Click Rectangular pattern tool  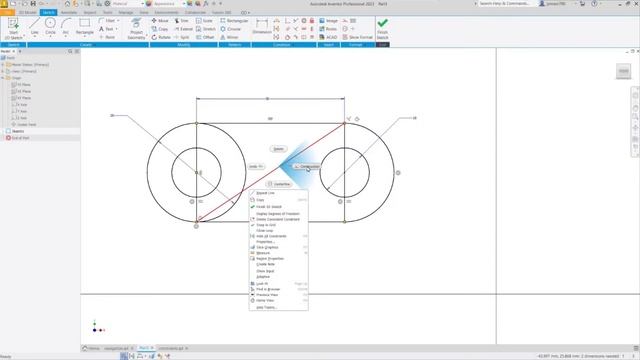pos(234,20)
